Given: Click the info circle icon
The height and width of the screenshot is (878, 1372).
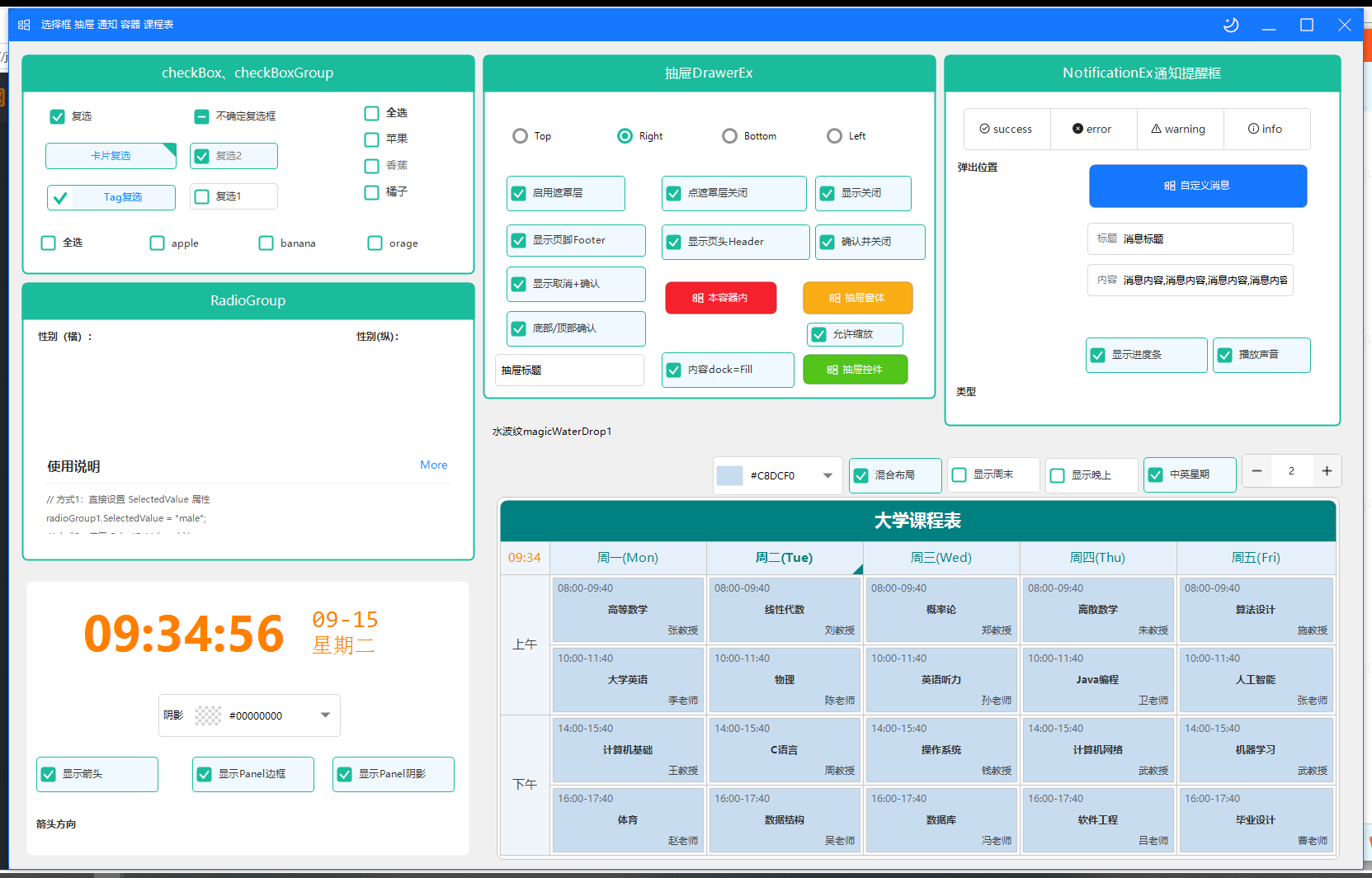Looking at the screenshot, I should click(1253, 129).
